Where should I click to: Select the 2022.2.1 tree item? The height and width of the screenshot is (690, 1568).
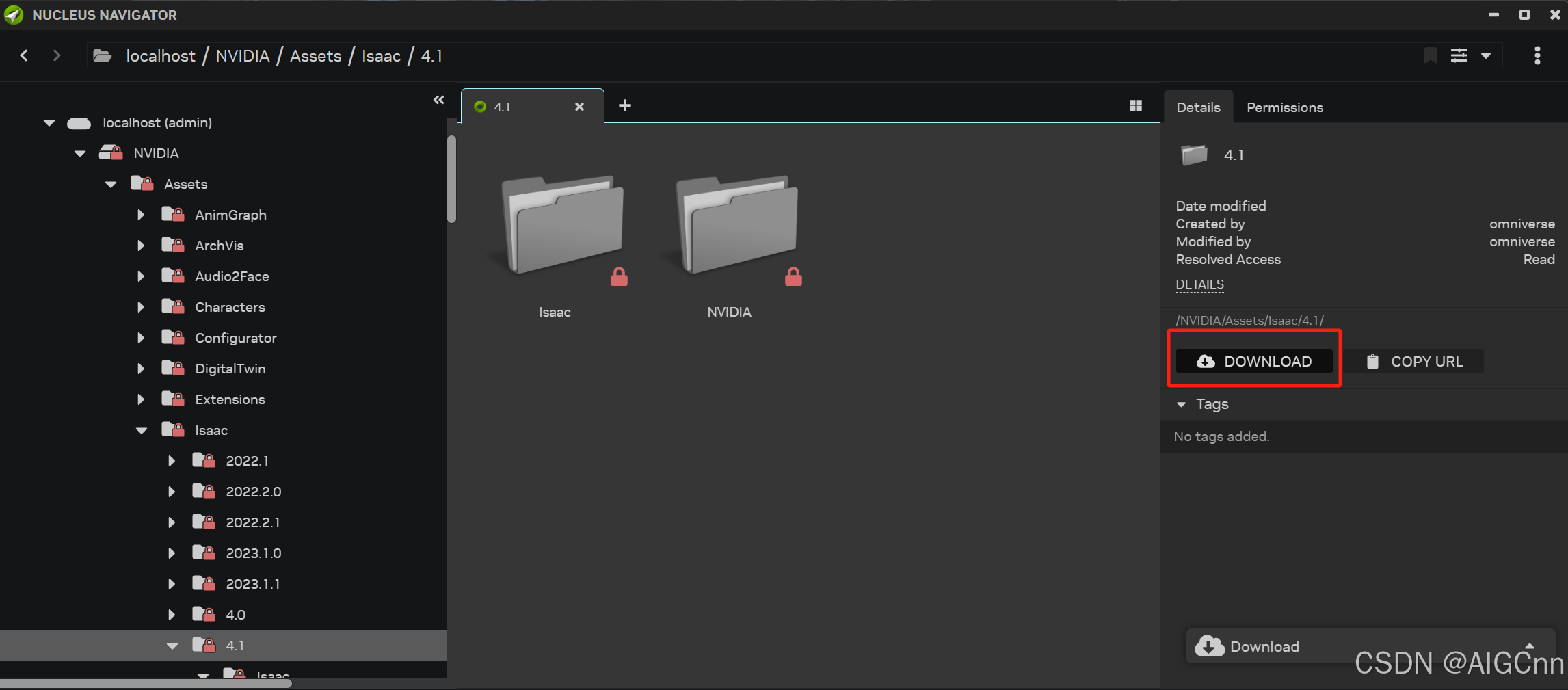pos(252,522)
